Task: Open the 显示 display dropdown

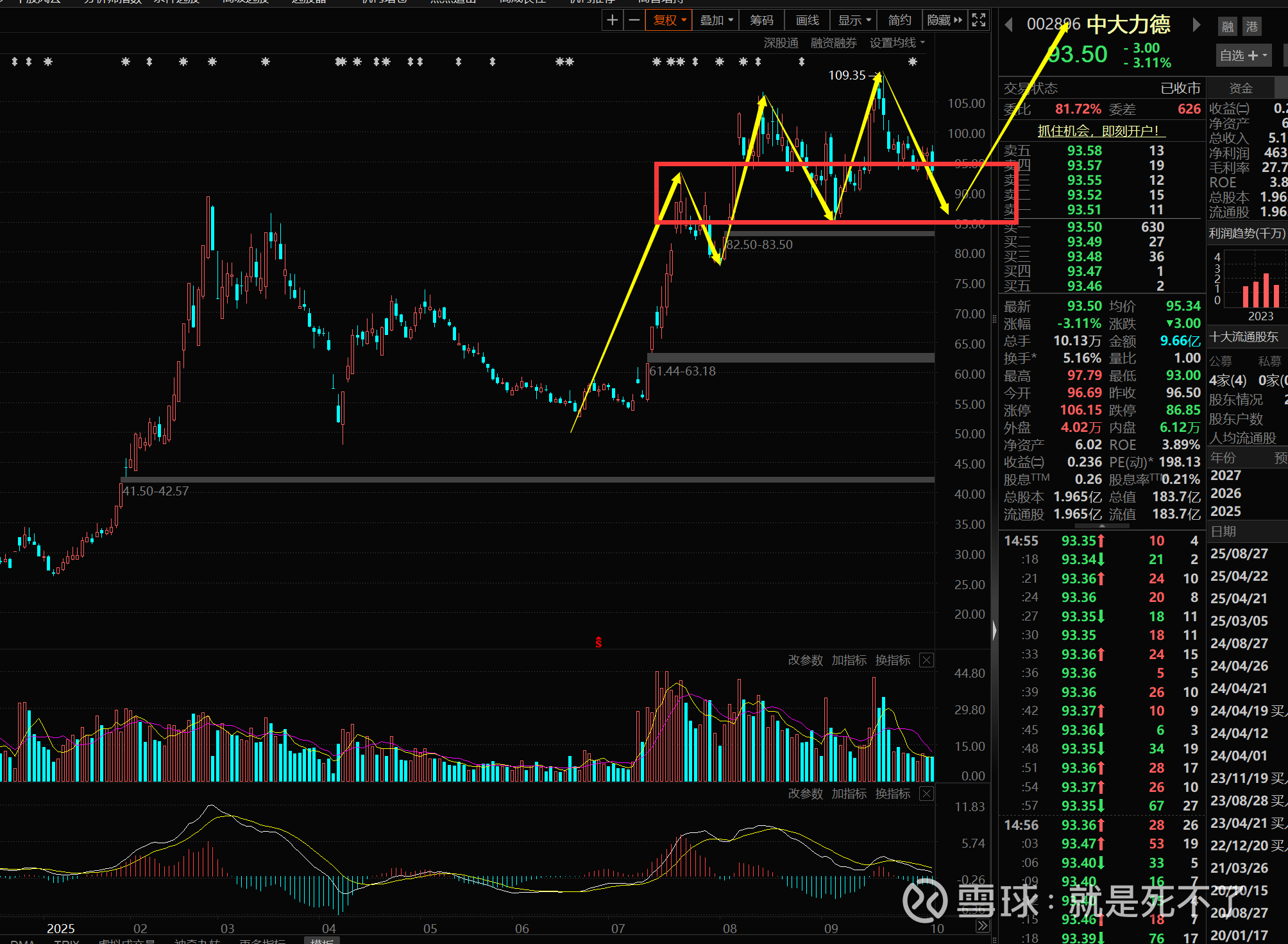Action: (x=854, y=21)
